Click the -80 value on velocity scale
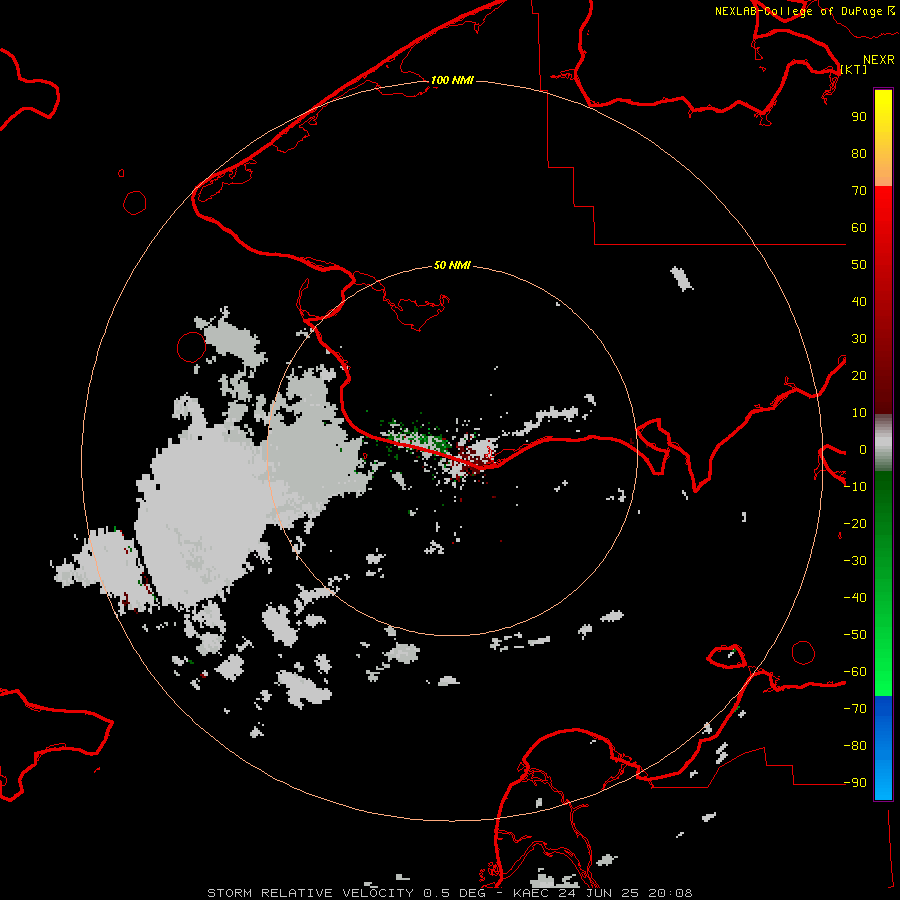The height and width of the screenshot is (900, 900). pos(855,746)
